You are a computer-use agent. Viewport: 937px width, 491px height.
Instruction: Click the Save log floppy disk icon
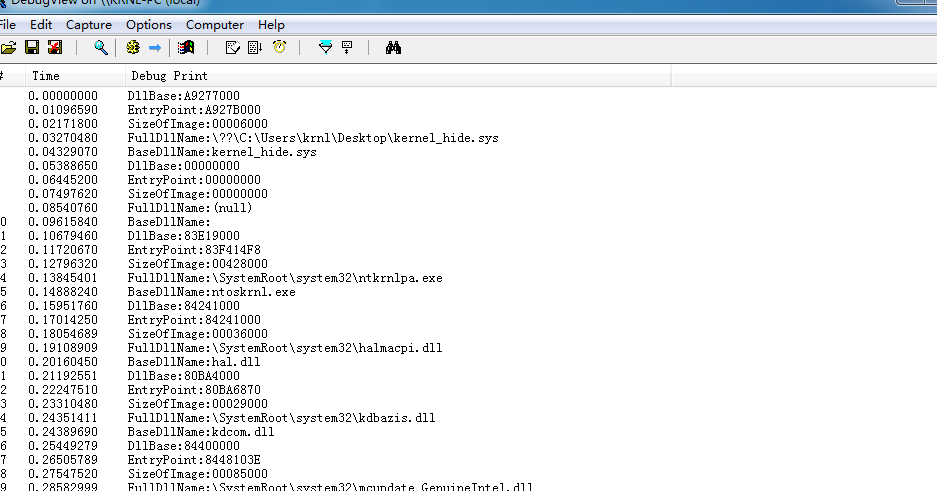pos(32,48)
